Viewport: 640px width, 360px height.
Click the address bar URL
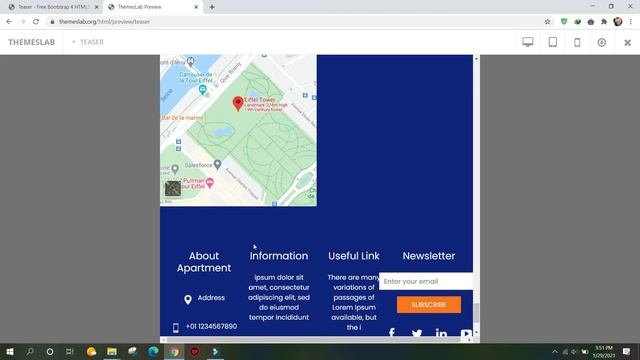click(x=104, y=22)
